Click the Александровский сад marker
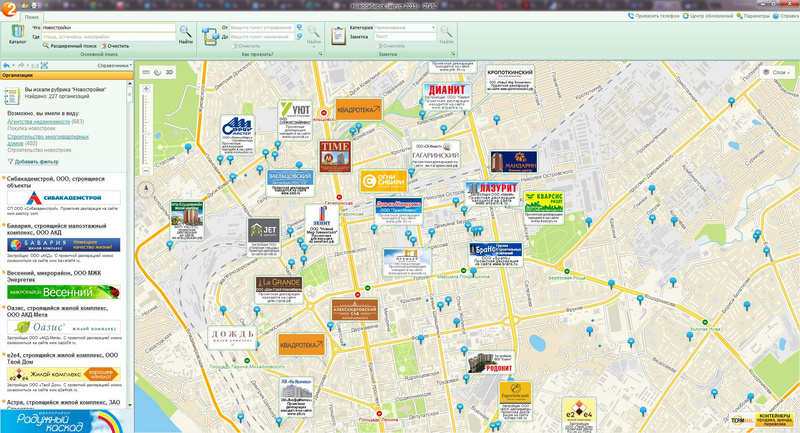The image size is (800, 433). click(355, 310)
